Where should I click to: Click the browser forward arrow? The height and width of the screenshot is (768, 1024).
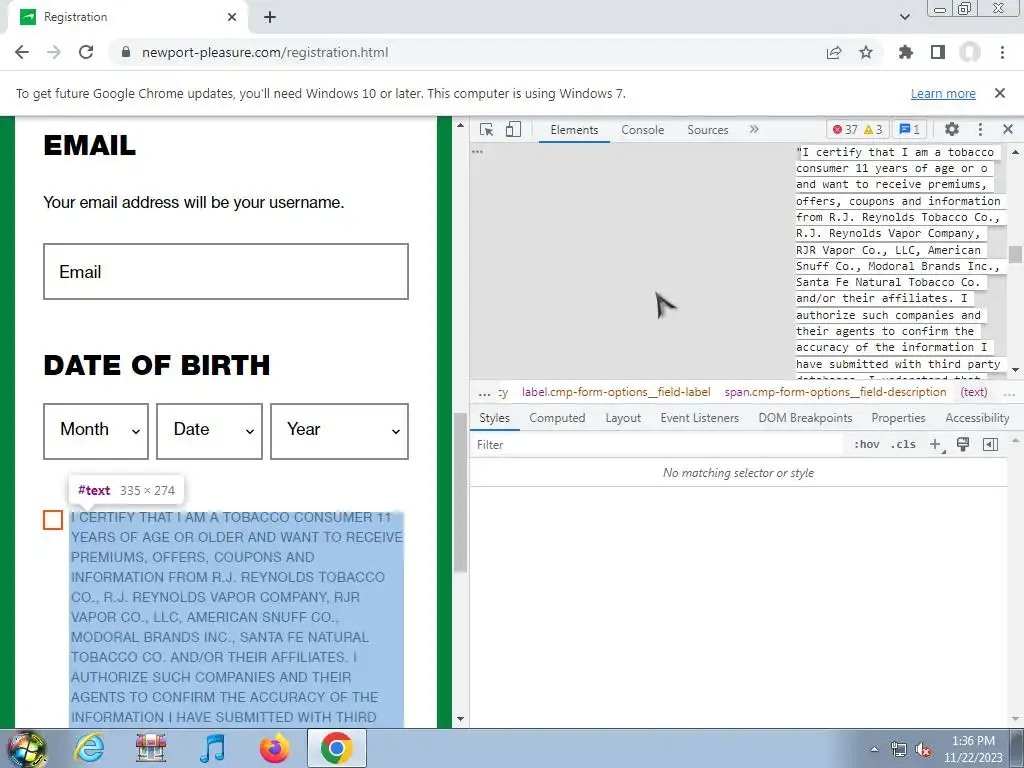point(54,52)
